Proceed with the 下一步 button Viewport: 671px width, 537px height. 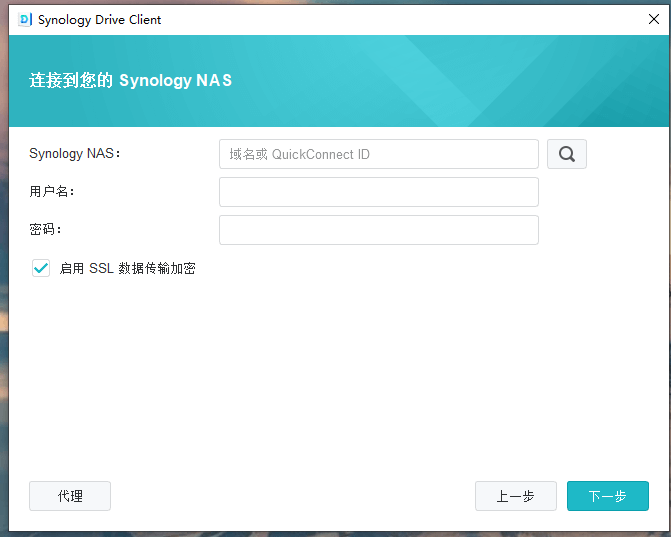tap(607, 496)
